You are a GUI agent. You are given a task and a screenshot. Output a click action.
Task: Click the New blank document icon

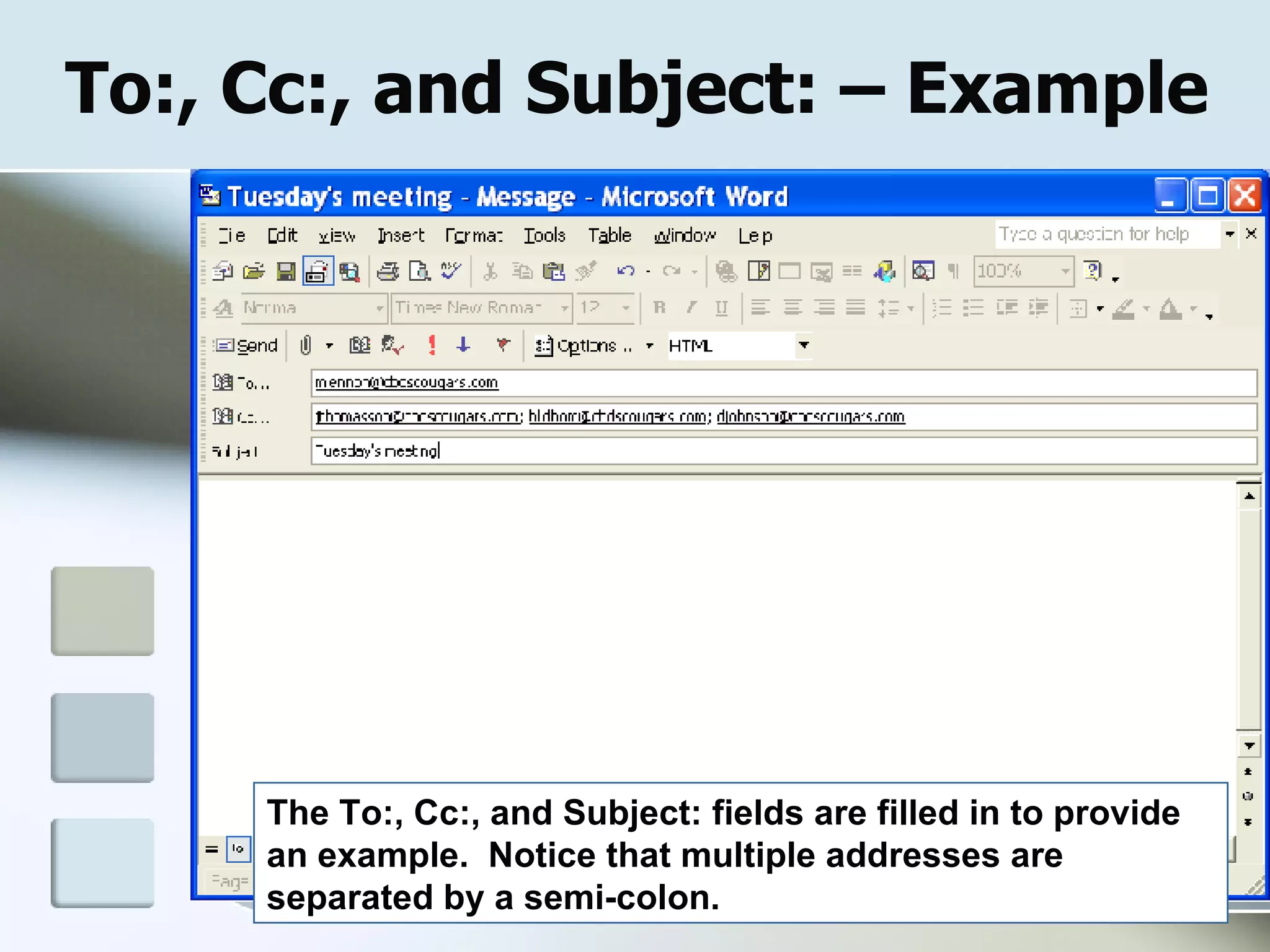pyautogui.click(x=223, y=271)
